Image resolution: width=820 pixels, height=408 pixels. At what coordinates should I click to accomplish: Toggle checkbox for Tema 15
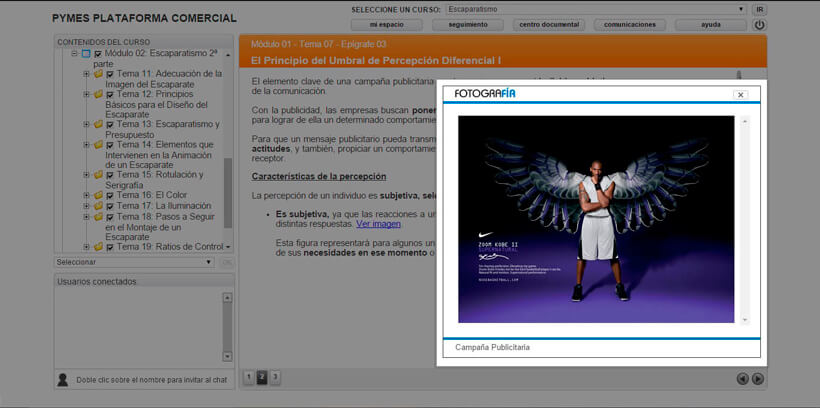[110, 175]
